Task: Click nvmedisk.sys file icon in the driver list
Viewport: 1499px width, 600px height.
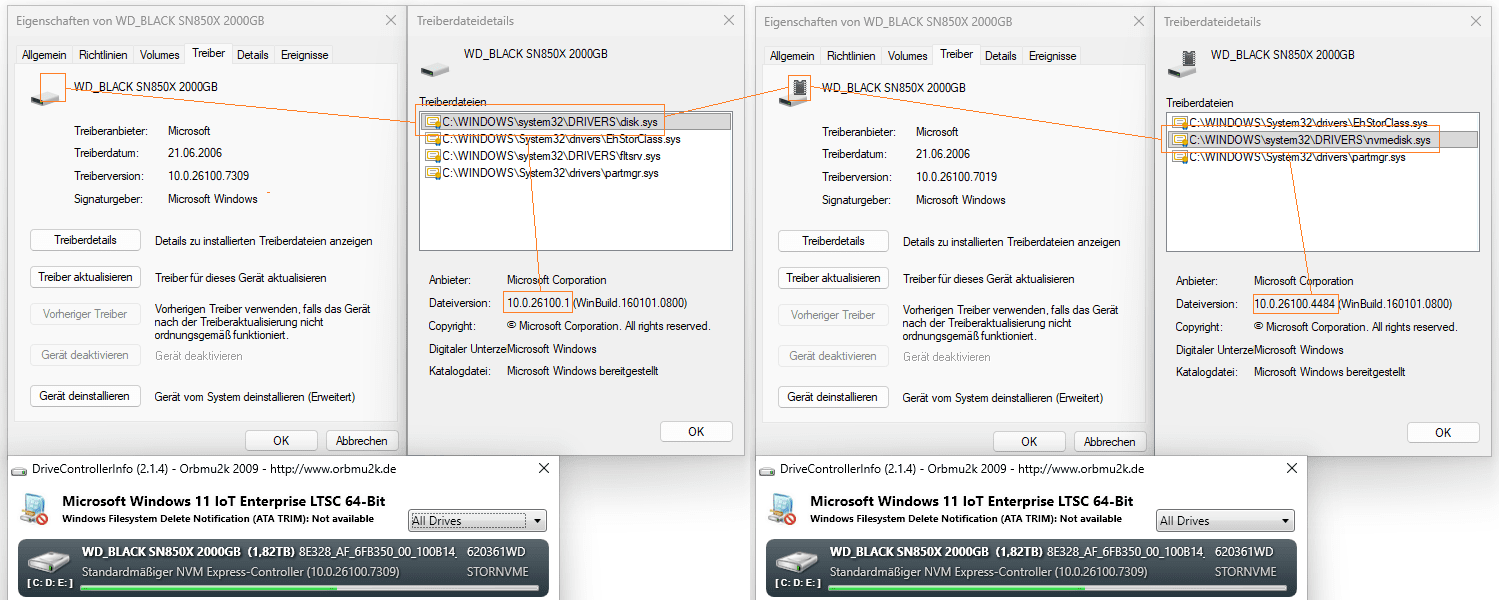Action: coord(1180,139)
